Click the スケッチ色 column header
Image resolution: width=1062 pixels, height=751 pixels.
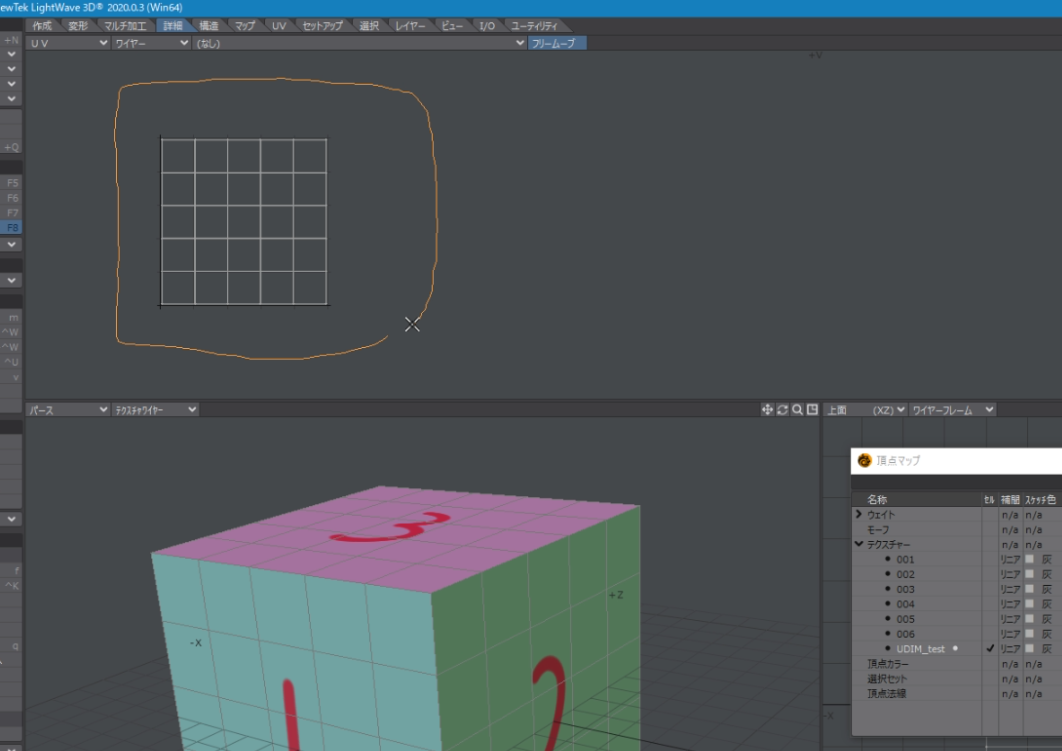(1042, 500)
